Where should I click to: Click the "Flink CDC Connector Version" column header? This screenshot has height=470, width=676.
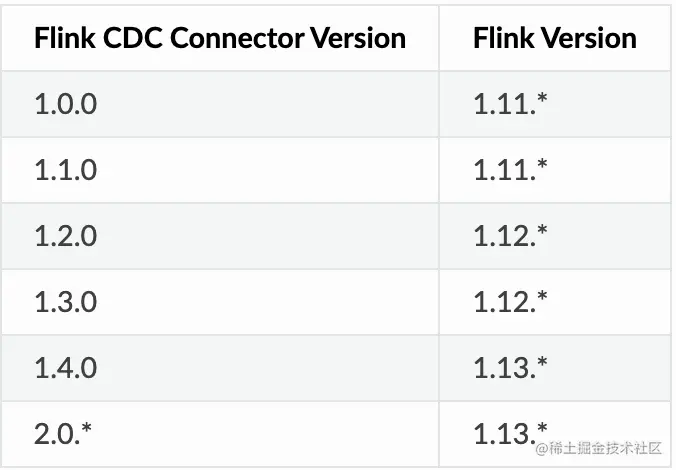[220, 38]
